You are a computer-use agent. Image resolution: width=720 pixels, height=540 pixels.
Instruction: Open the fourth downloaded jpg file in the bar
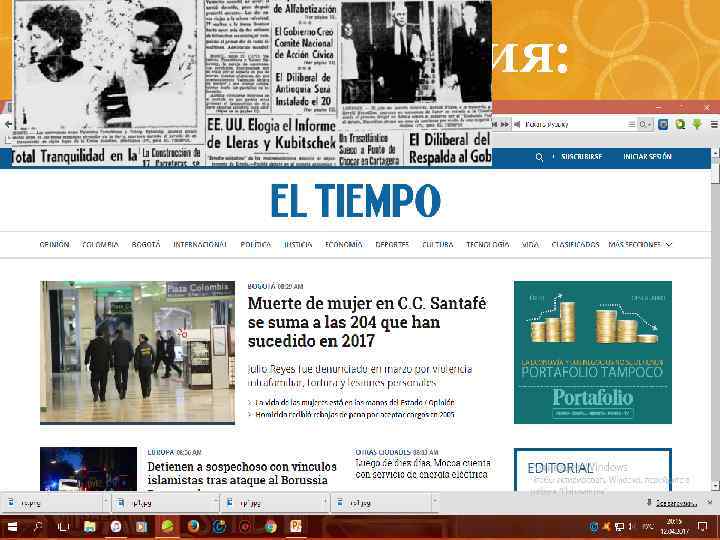tap(381, 503)
